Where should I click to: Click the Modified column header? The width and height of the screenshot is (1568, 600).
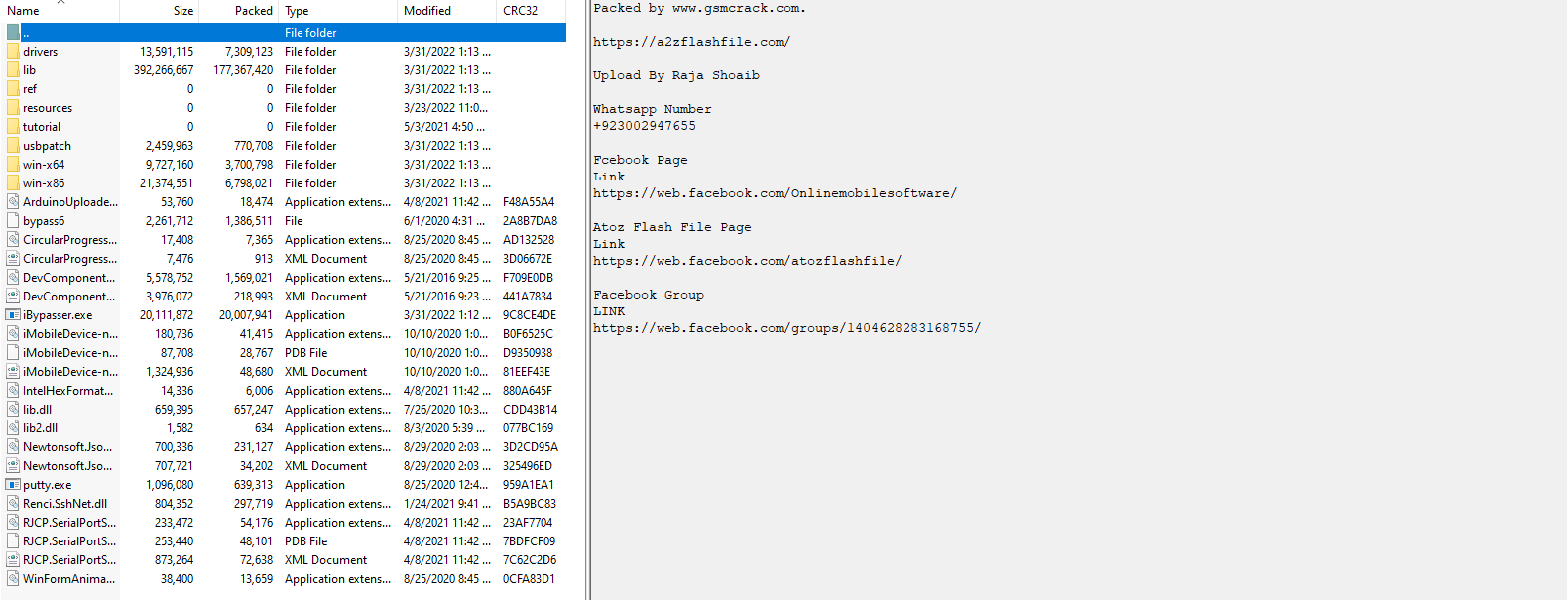[427, 11]
